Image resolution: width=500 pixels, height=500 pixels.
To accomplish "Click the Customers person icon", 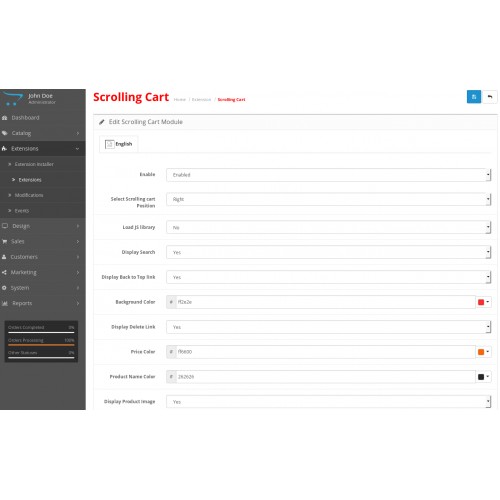I will [4, 257].
